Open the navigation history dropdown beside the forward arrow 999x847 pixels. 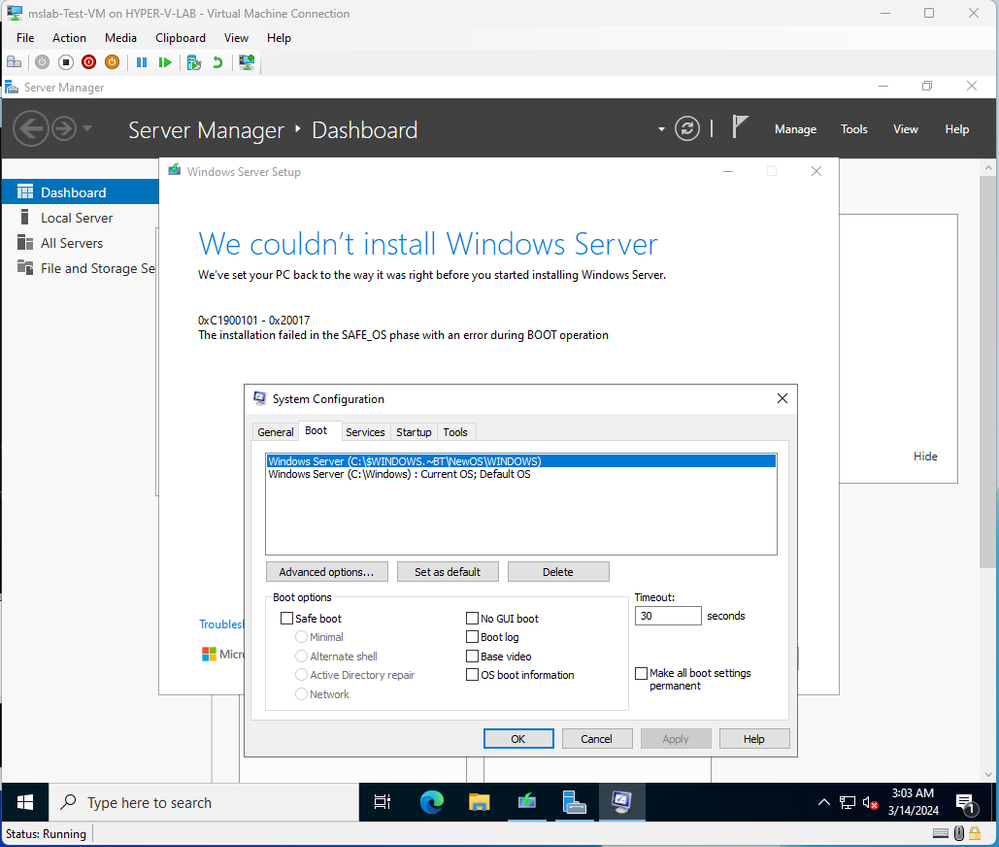(87, 128)
